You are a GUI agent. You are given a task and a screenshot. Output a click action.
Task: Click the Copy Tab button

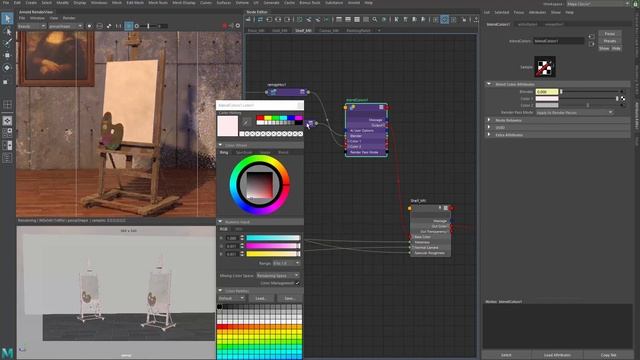(608, 355)
